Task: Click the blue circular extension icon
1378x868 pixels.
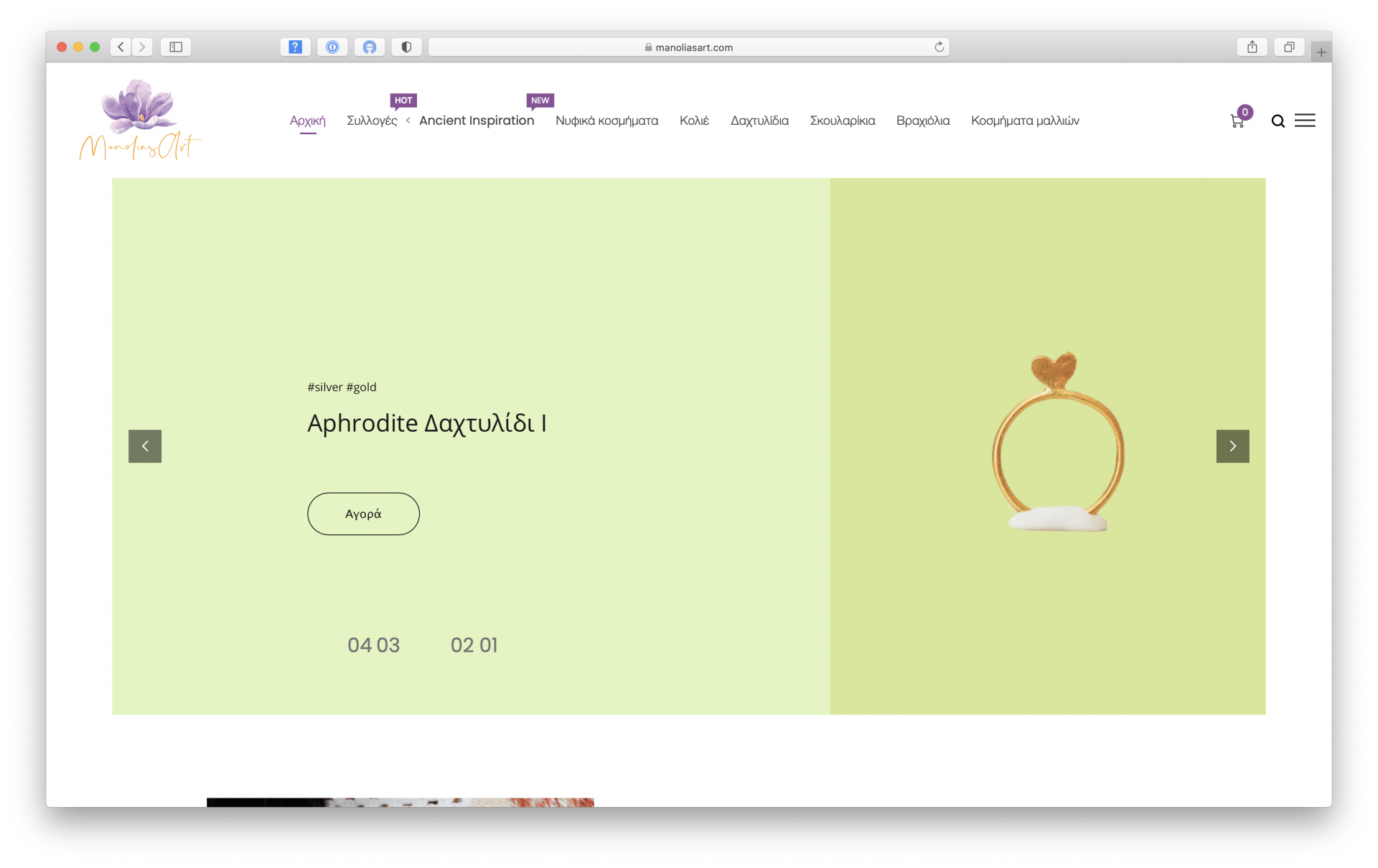Action: tap(370, 47)
